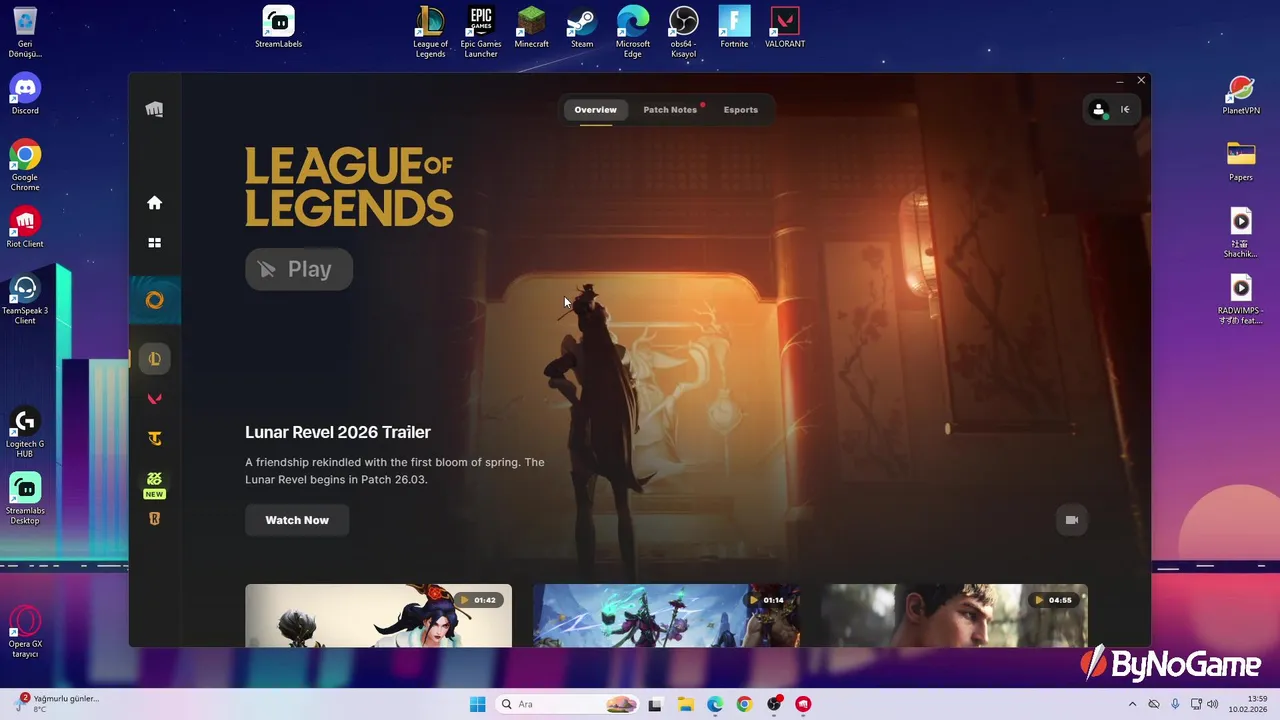Open the orange ring featured icon in sidebar
The width and height of the screenshot is (1280, 720).
(154, 300)
